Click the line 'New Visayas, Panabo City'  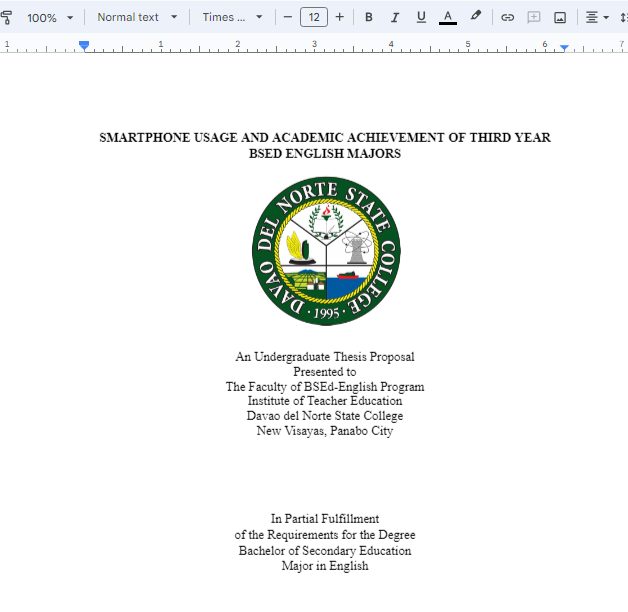(325, 431)
